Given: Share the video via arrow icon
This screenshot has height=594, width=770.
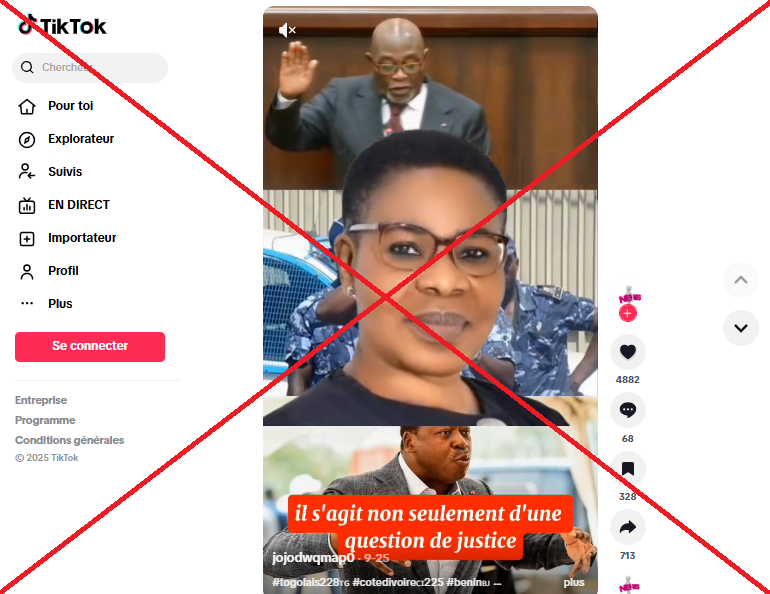Looking at the screenshot, I should pyautogui.click(x=628, y=527).
